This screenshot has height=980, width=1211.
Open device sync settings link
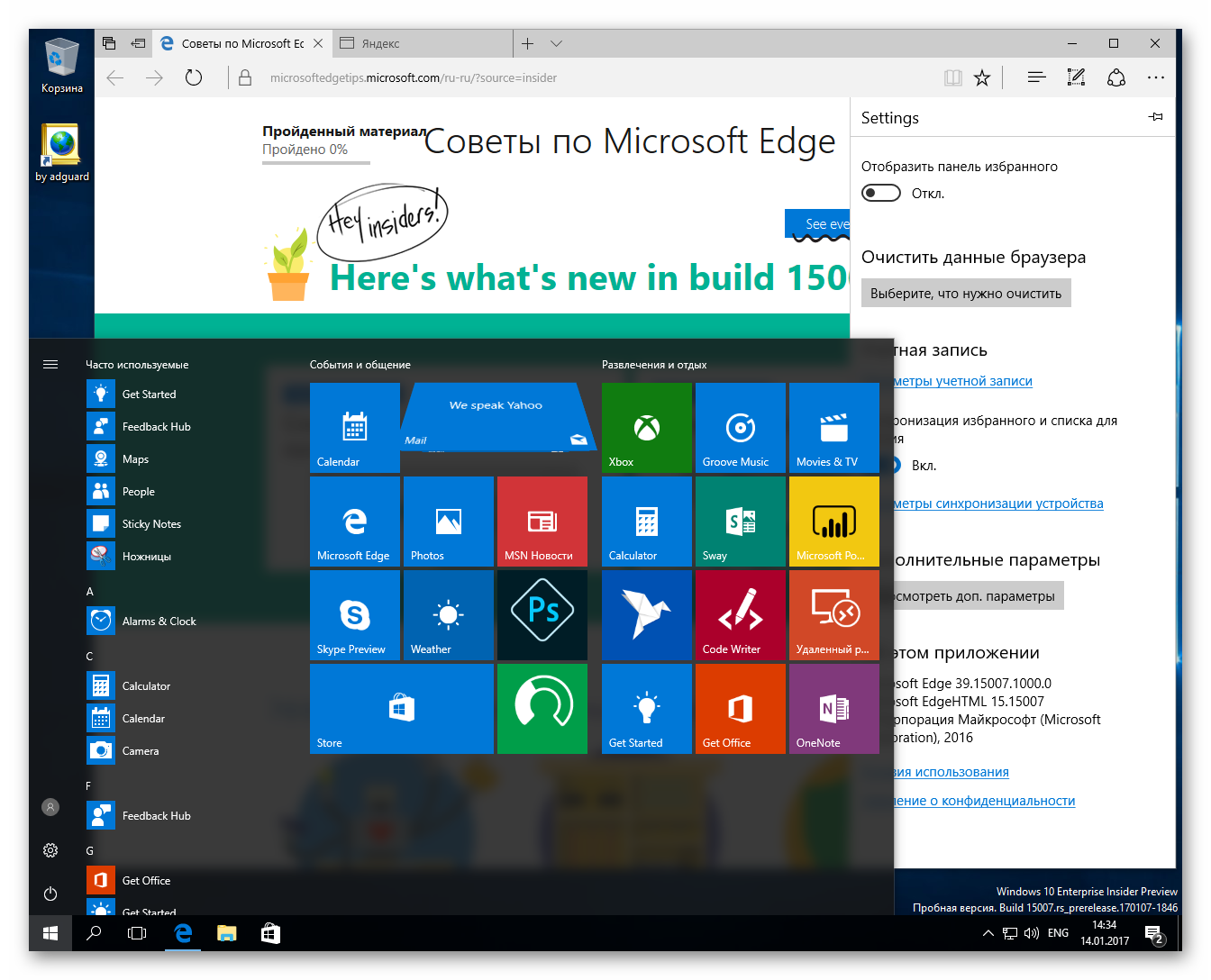998,504
